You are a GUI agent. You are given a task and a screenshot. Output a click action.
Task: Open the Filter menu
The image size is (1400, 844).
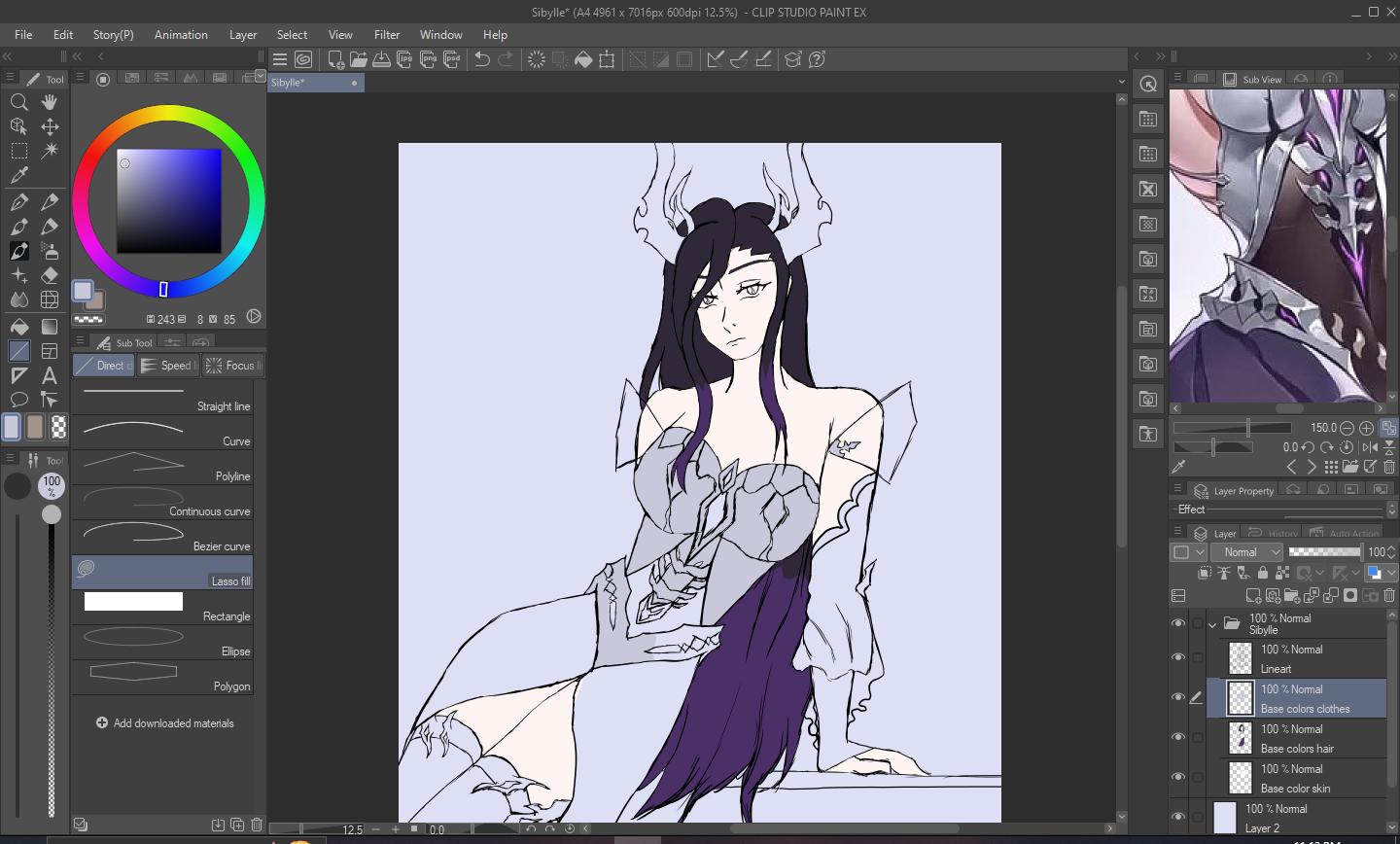coord(386,34)
